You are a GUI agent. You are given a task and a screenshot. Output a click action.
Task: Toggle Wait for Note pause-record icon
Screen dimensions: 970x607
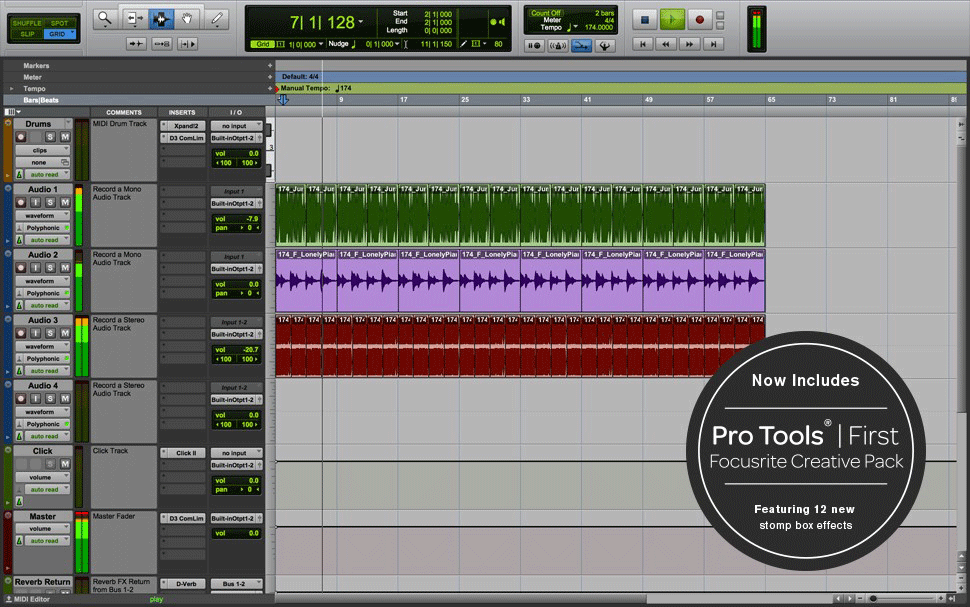point(534,45)
